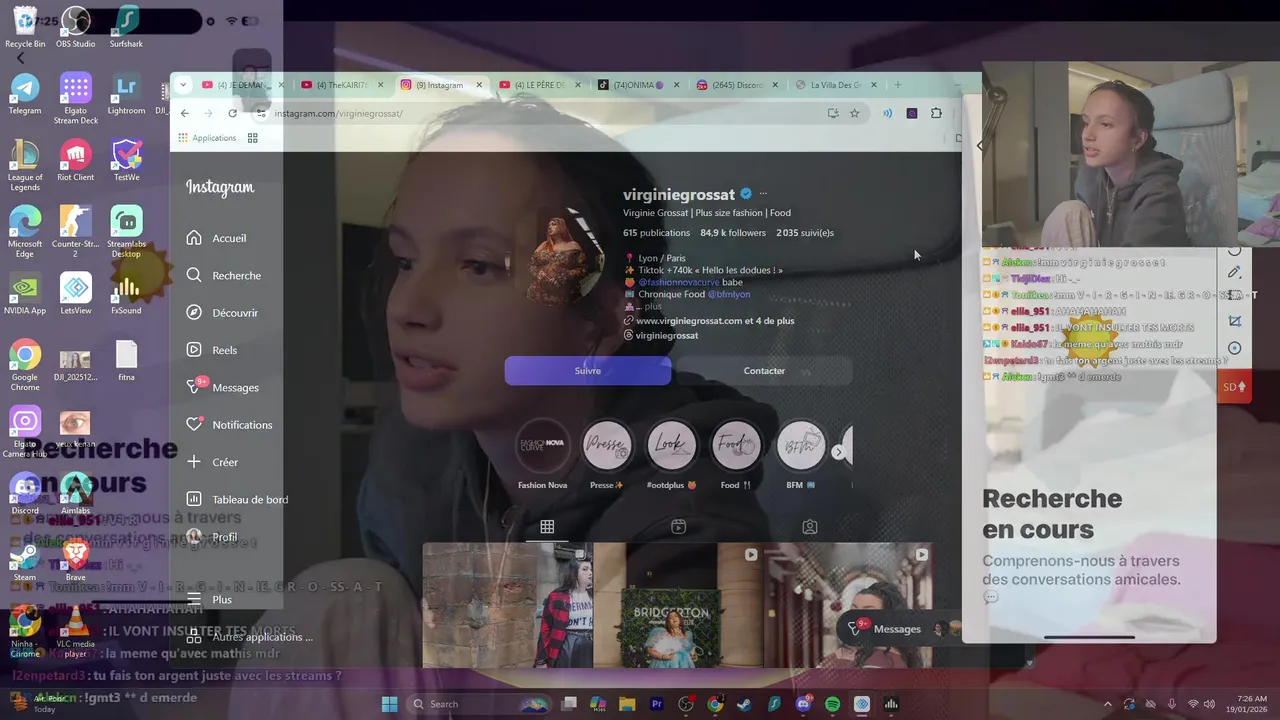The height and width of the screenshot is (720, 1280).
Task: Click the Contacter button
Action: (x=764, y=371)
